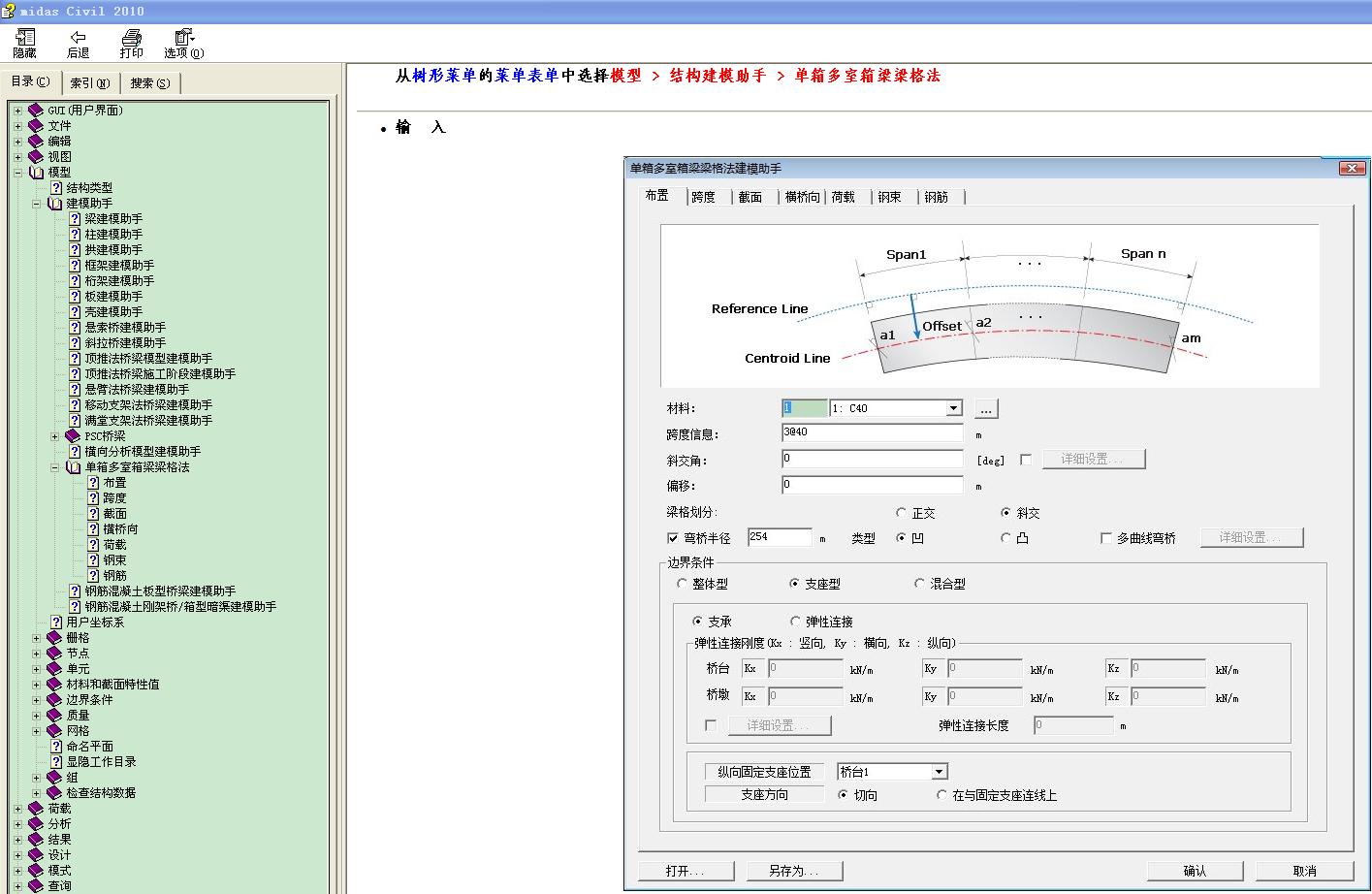
Task: Click the 偏移 input field
Action: click(x=873, y=484)
